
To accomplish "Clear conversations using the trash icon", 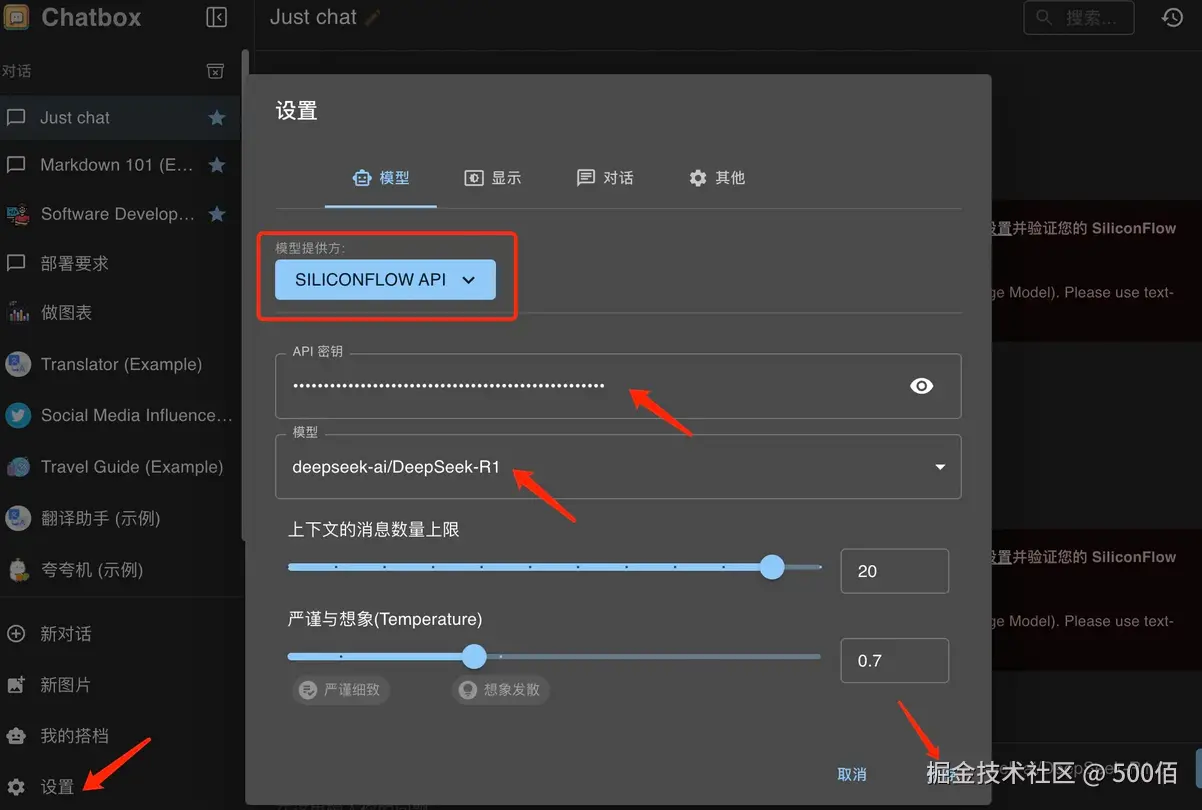I will pos(215,70).
